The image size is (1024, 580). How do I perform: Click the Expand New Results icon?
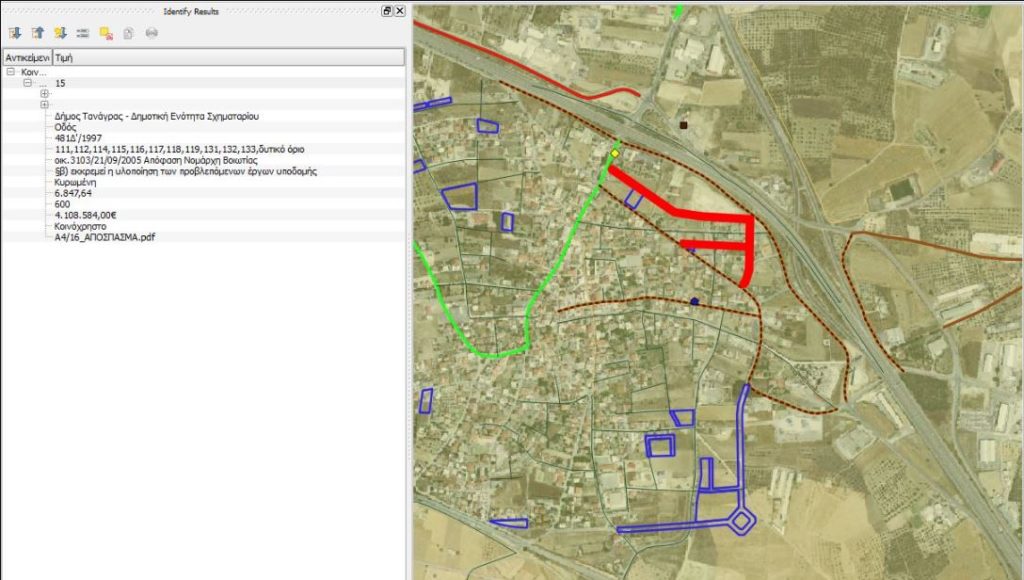(x=61, y=33)
